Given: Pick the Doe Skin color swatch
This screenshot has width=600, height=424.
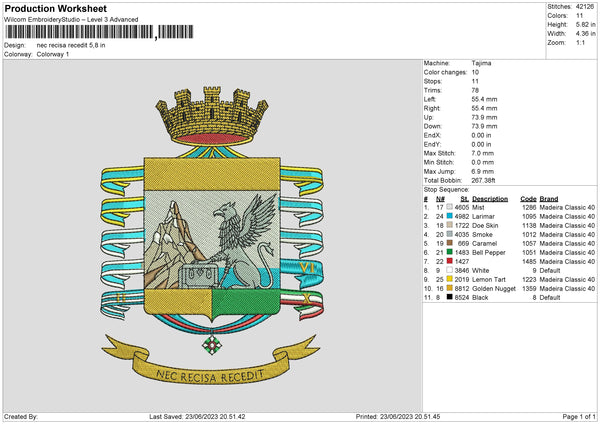Looking at the screenshot, I should click(x=450, y=225).
